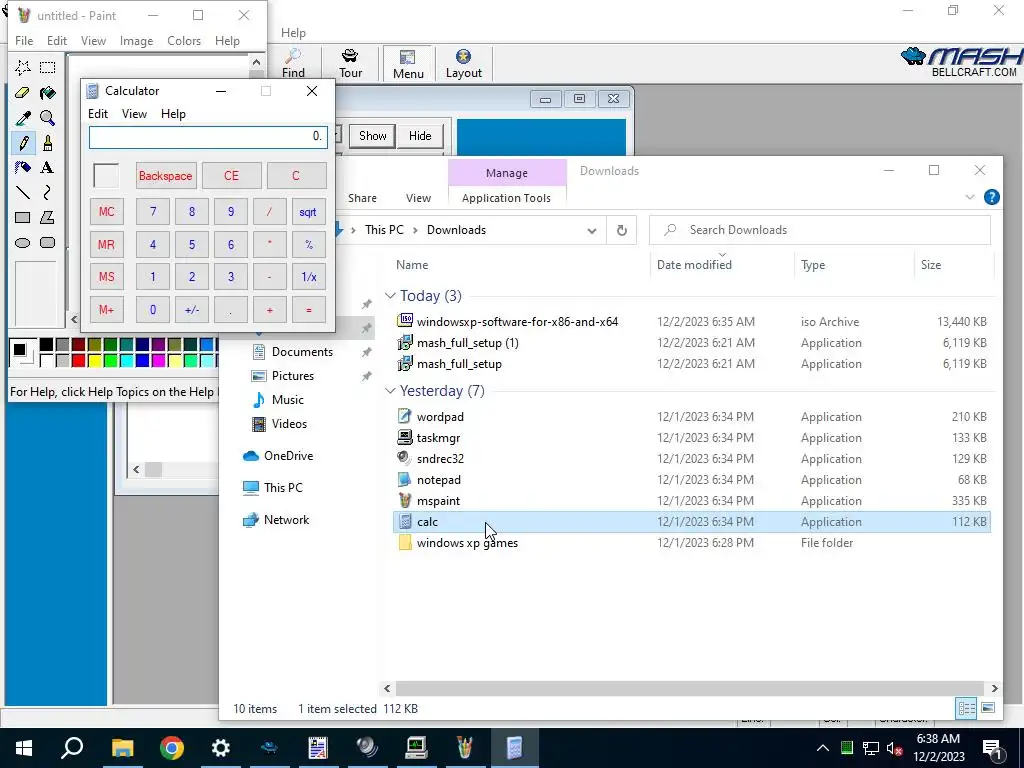Select the Rectangle shape tool
The image size is (1024, 768).
click(x=23, y=217)
